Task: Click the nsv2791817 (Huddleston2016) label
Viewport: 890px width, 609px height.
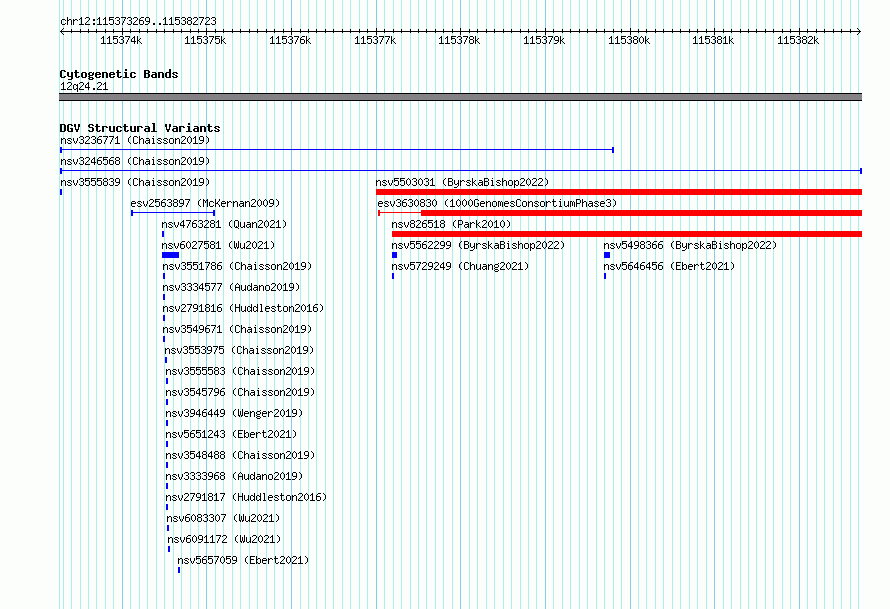Action: coord(246,497)
